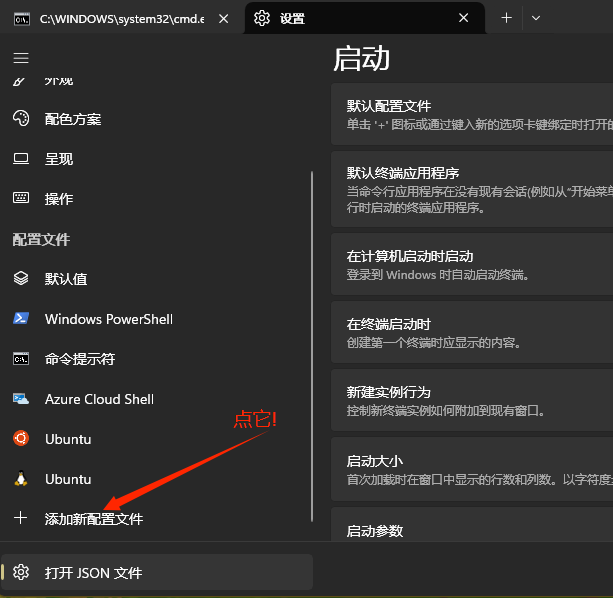
Task: Click the 配置文件 section header
Action: tap(41, 239)
